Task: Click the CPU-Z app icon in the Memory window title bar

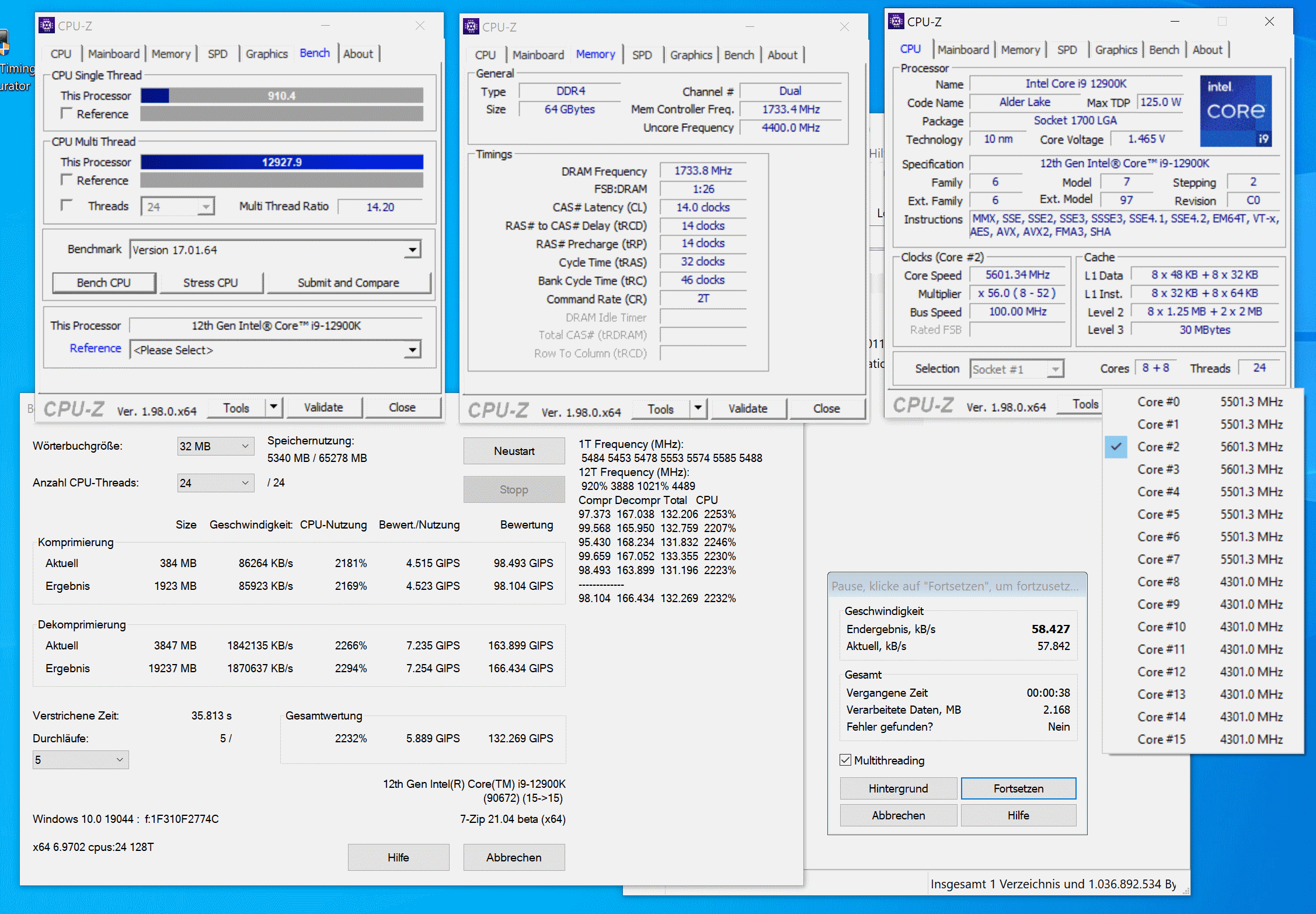Action: click(471, 27)
